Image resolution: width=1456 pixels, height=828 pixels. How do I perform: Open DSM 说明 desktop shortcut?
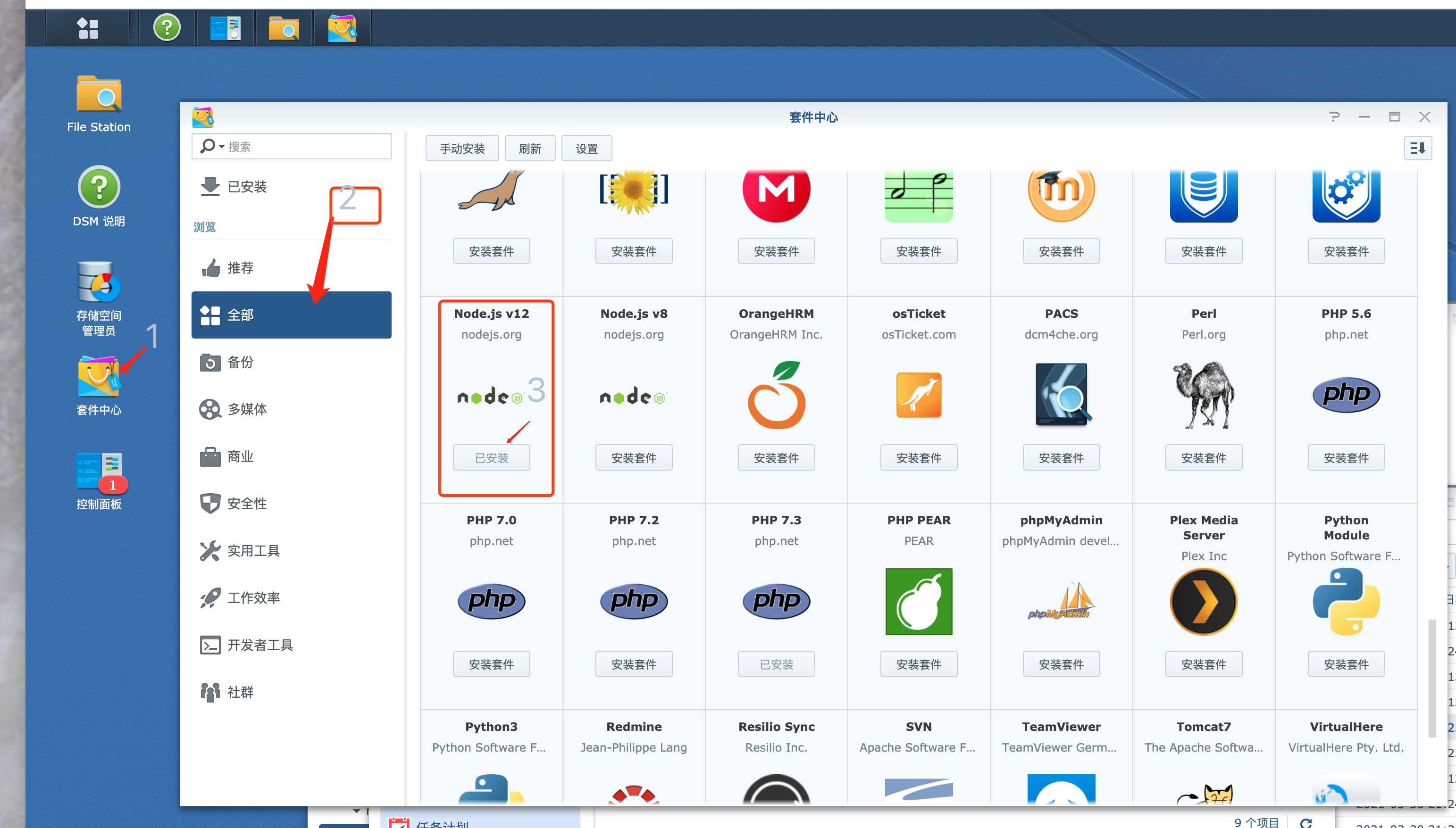pyautogui.click(x=99, y=196)
